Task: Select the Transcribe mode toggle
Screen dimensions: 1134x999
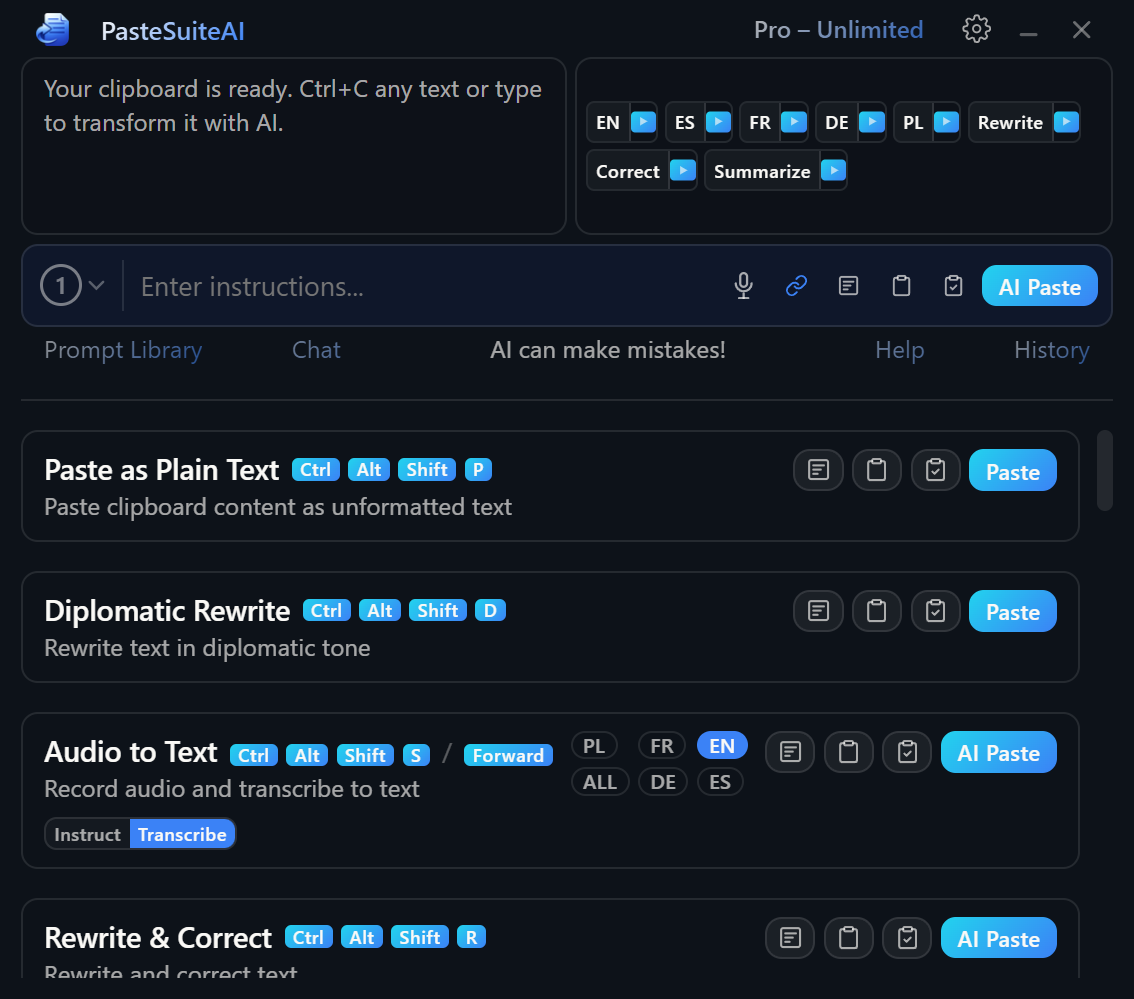Action: [182, 834]
